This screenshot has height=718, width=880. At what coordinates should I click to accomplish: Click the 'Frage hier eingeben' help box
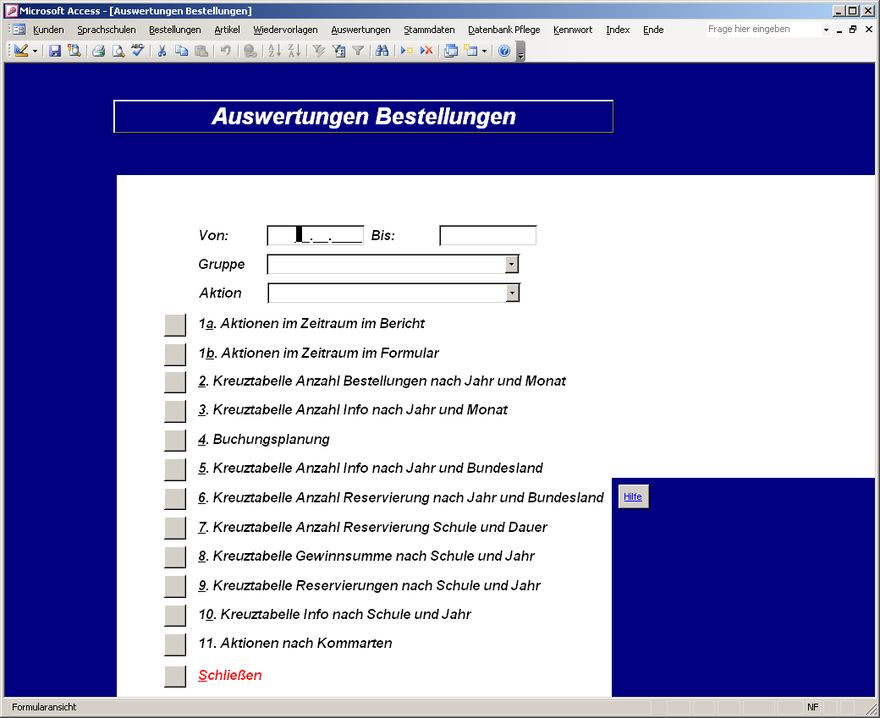[762, 29]
